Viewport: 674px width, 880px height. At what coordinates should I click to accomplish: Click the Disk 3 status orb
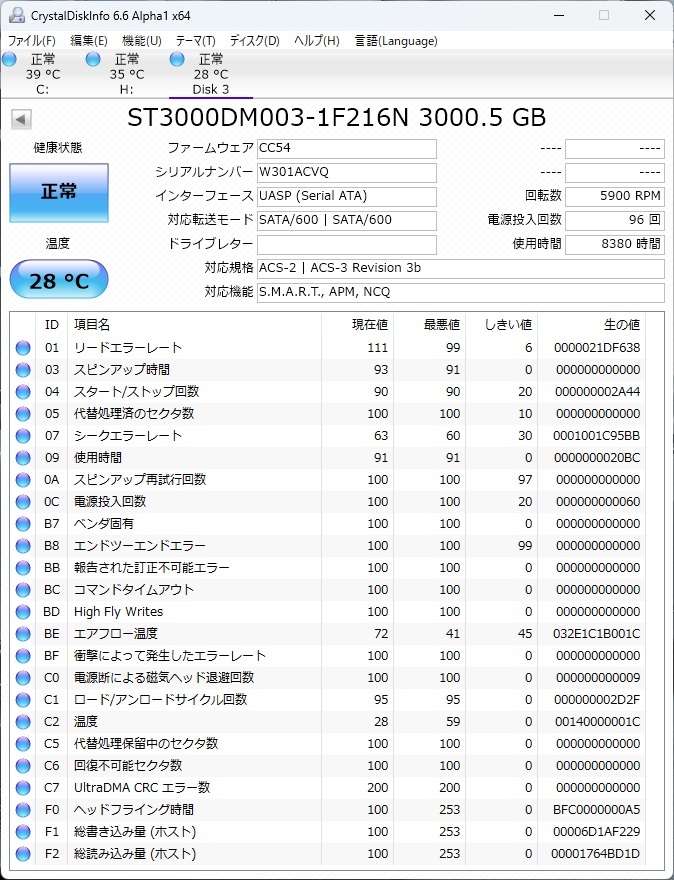[x=178, y=60]
